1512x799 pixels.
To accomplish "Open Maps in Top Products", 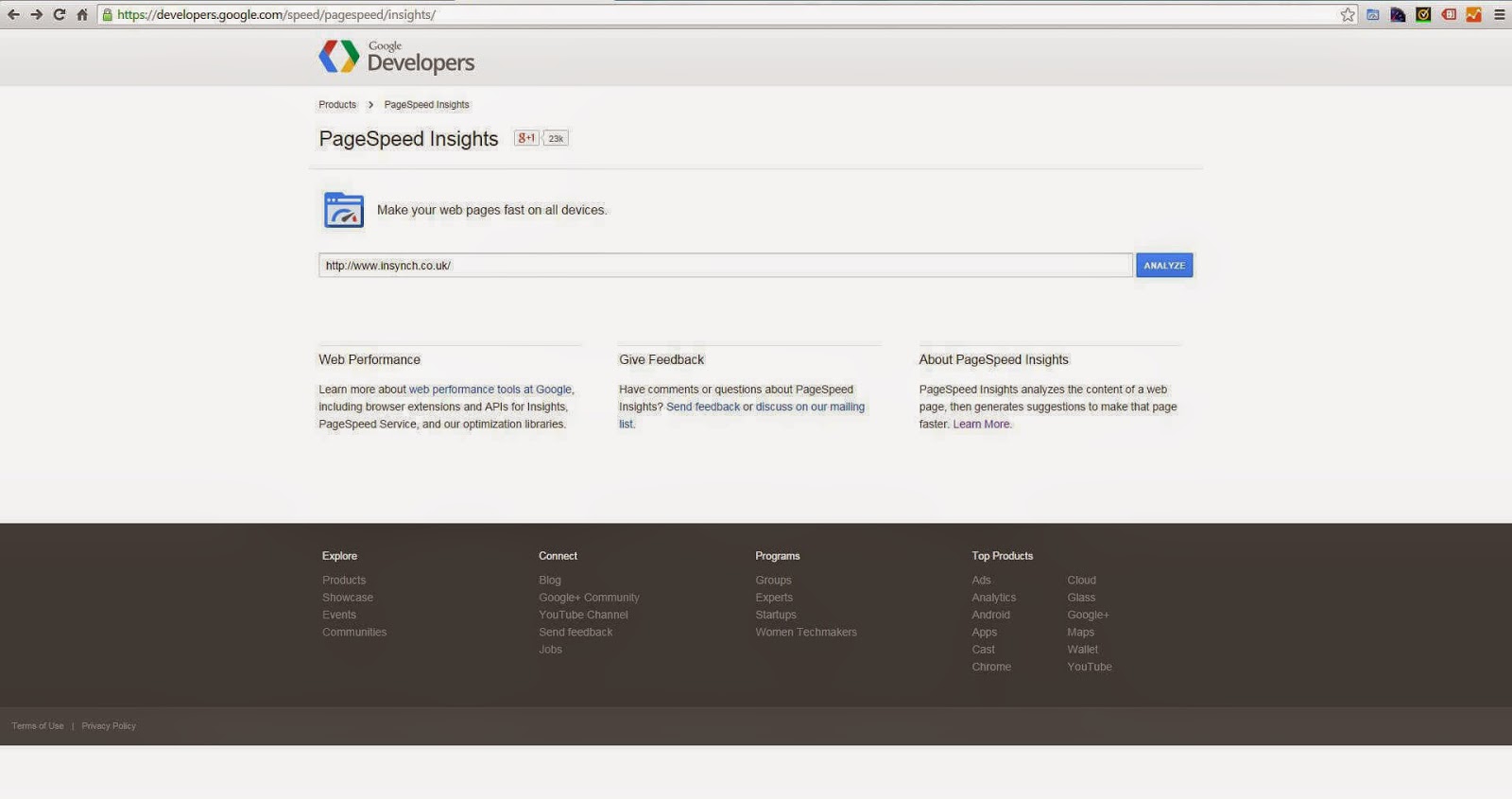I will click(x=1080, y=632).
